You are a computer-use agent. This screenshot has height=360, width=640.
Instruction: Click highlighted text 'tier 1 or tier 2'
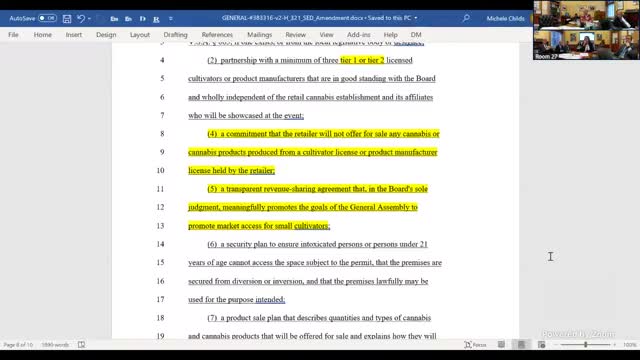point(362,60)
